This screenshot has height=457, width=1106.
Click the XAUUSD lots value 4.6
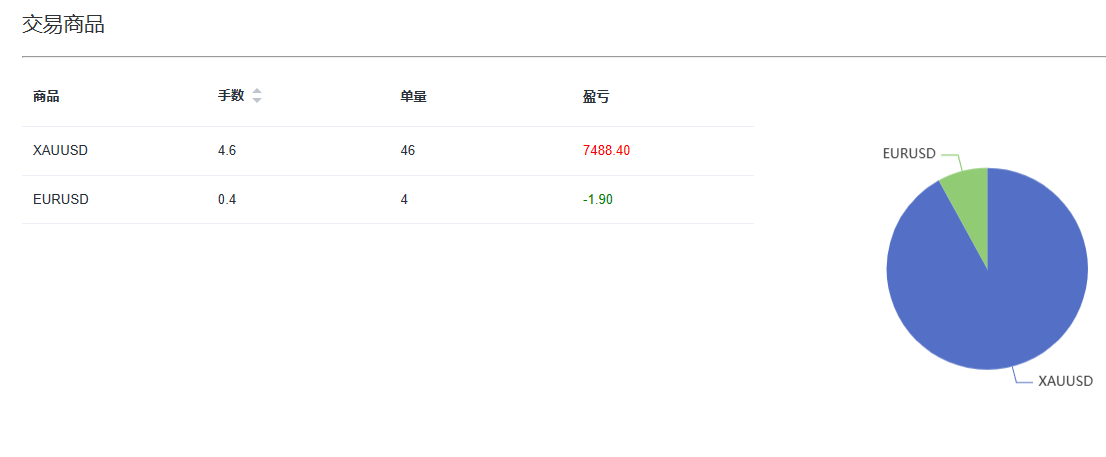pyautogui.click(x=226, y=150)
